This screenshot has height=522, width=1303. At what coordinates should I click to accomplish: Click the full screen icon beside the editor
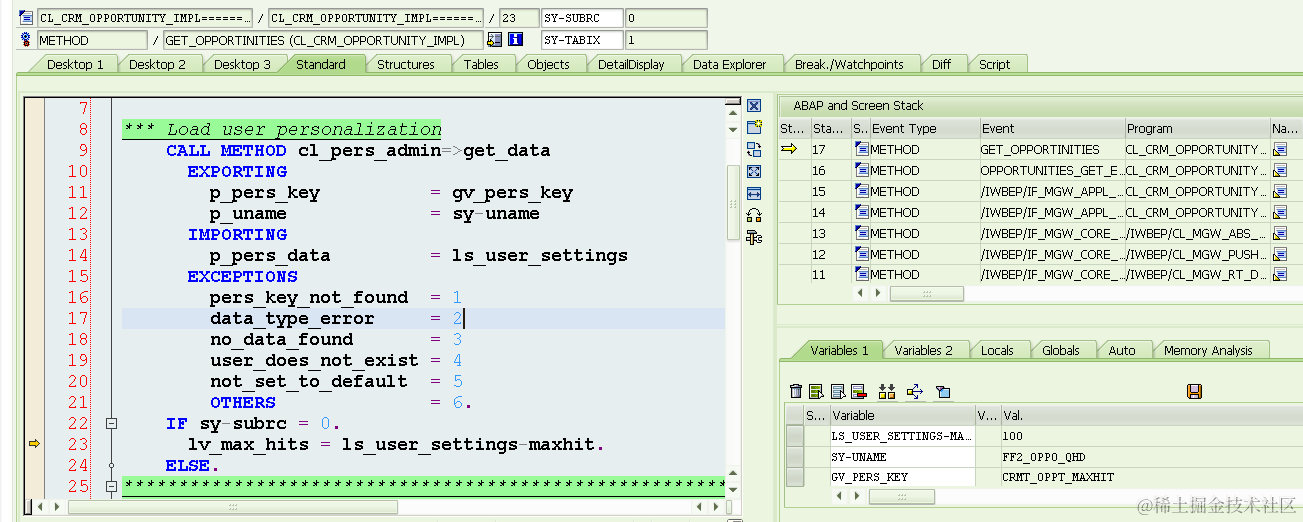(x=754, y=171)
